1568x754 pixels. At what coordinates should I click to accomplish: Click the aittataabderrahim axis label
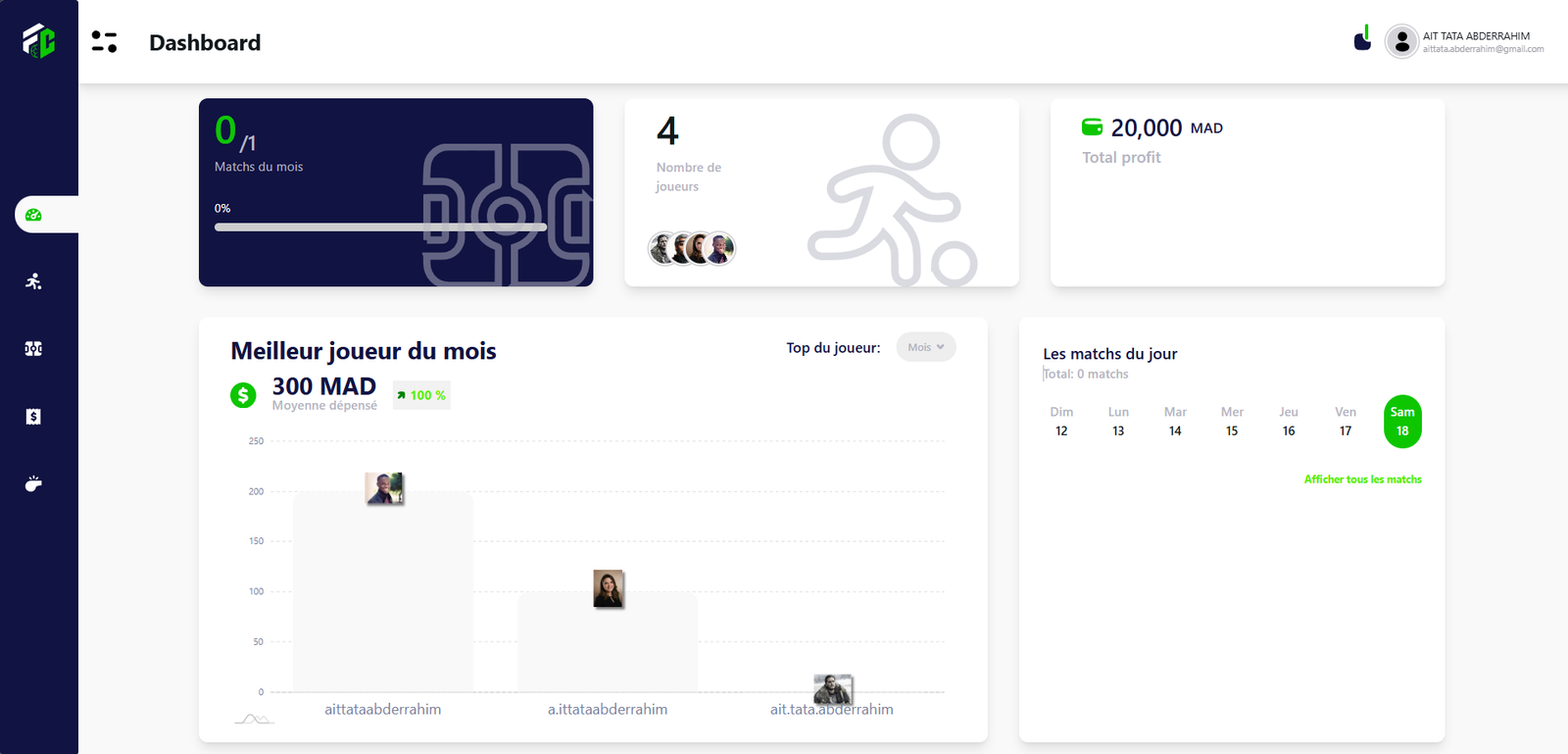tap(383, 709)
